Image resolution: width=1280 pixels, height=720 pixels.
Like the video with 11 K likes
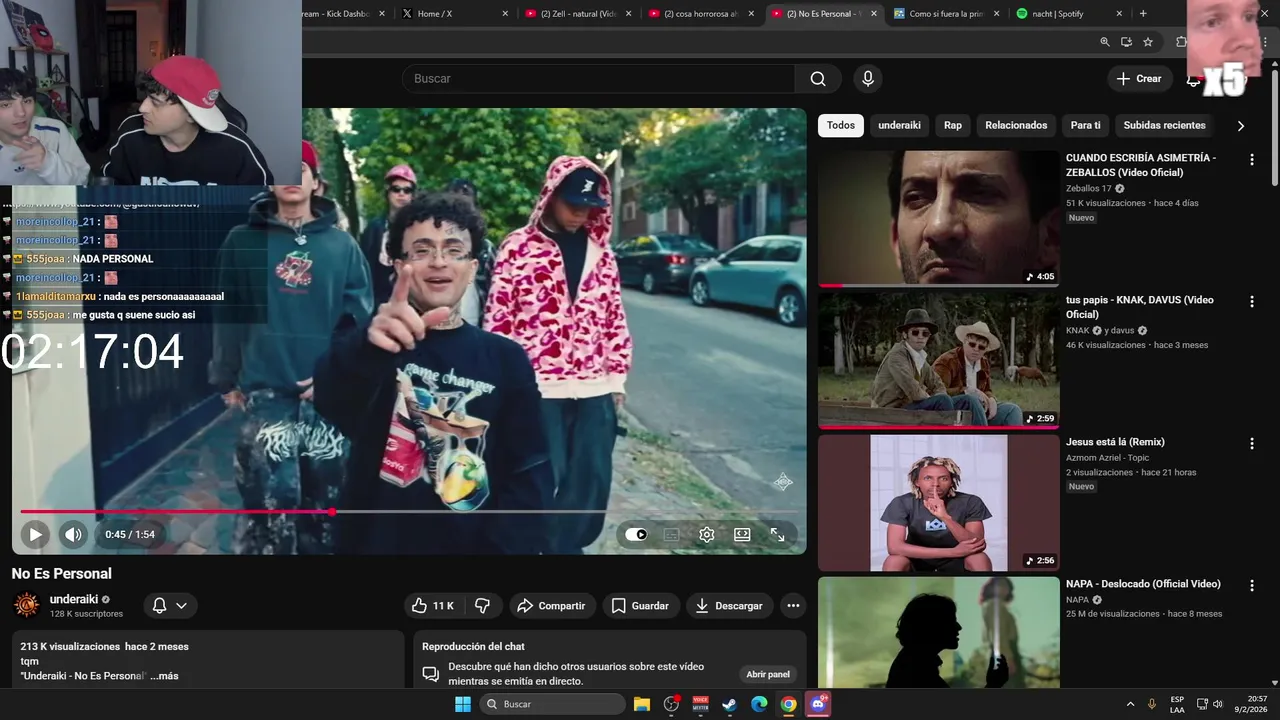(433, 606)
